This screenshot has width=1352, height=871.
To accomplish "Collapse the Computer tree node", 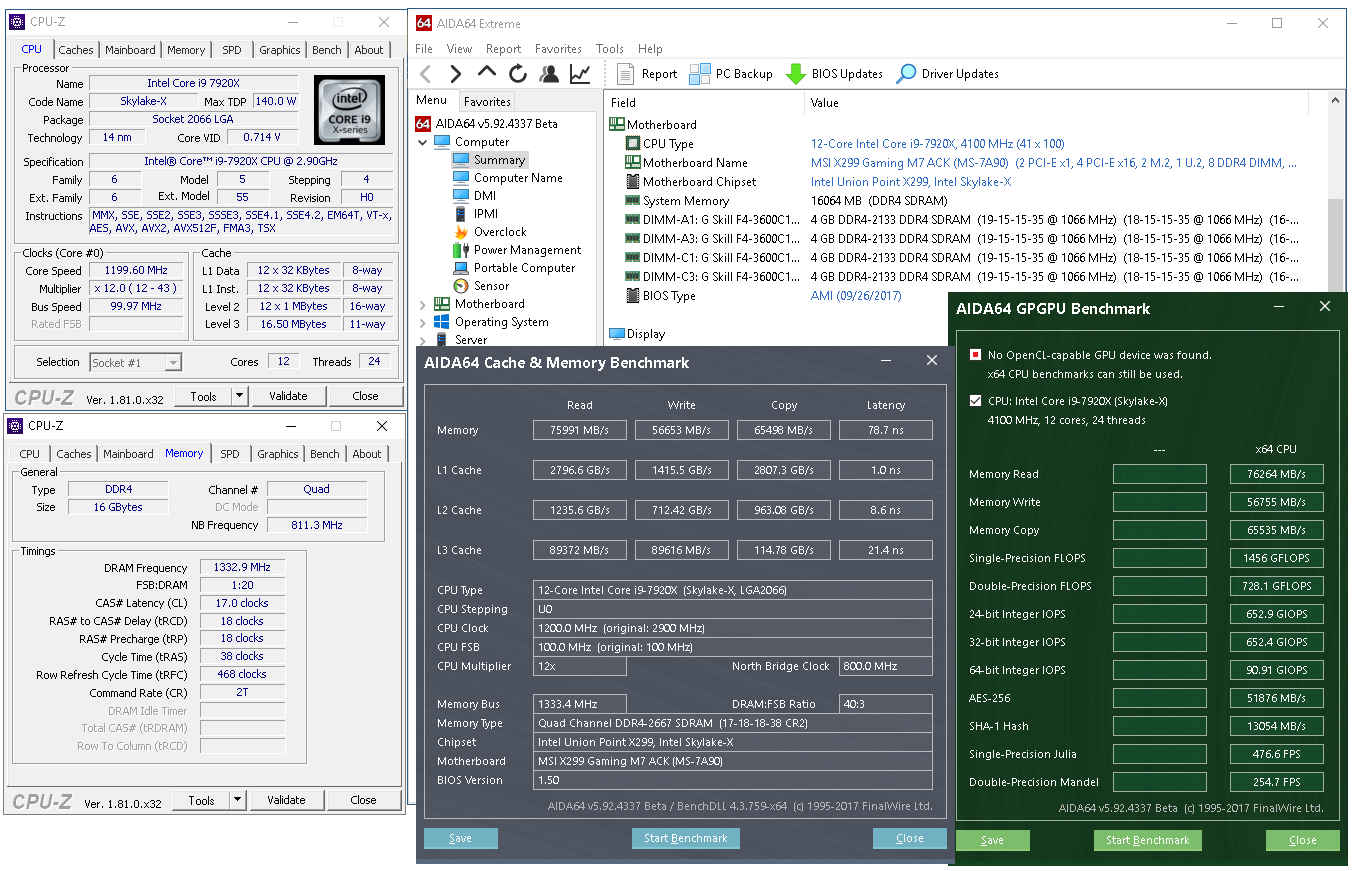I will [423, 142].
